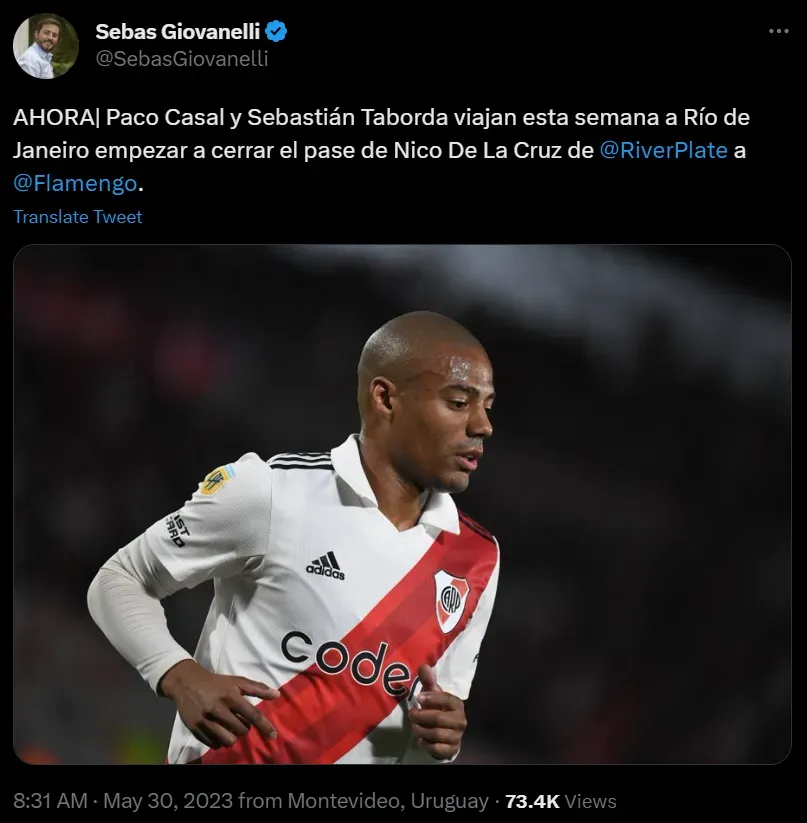The height and width of the screenshot is (823, 807).
Task: Click the River Plate crest in photo
Action: point(450,600)
